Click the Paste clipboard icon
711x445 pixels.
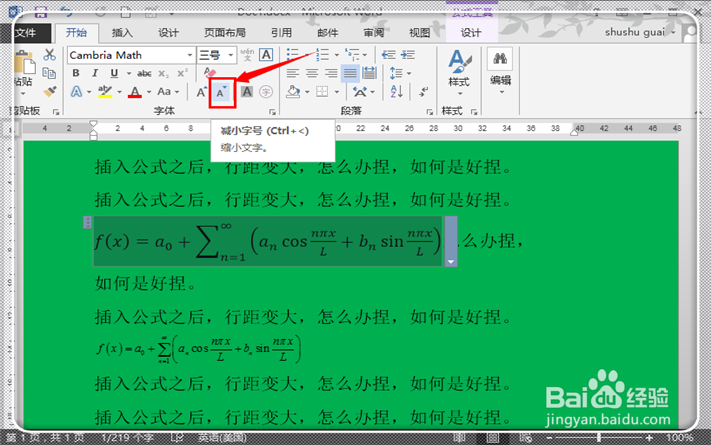[24, 64]
